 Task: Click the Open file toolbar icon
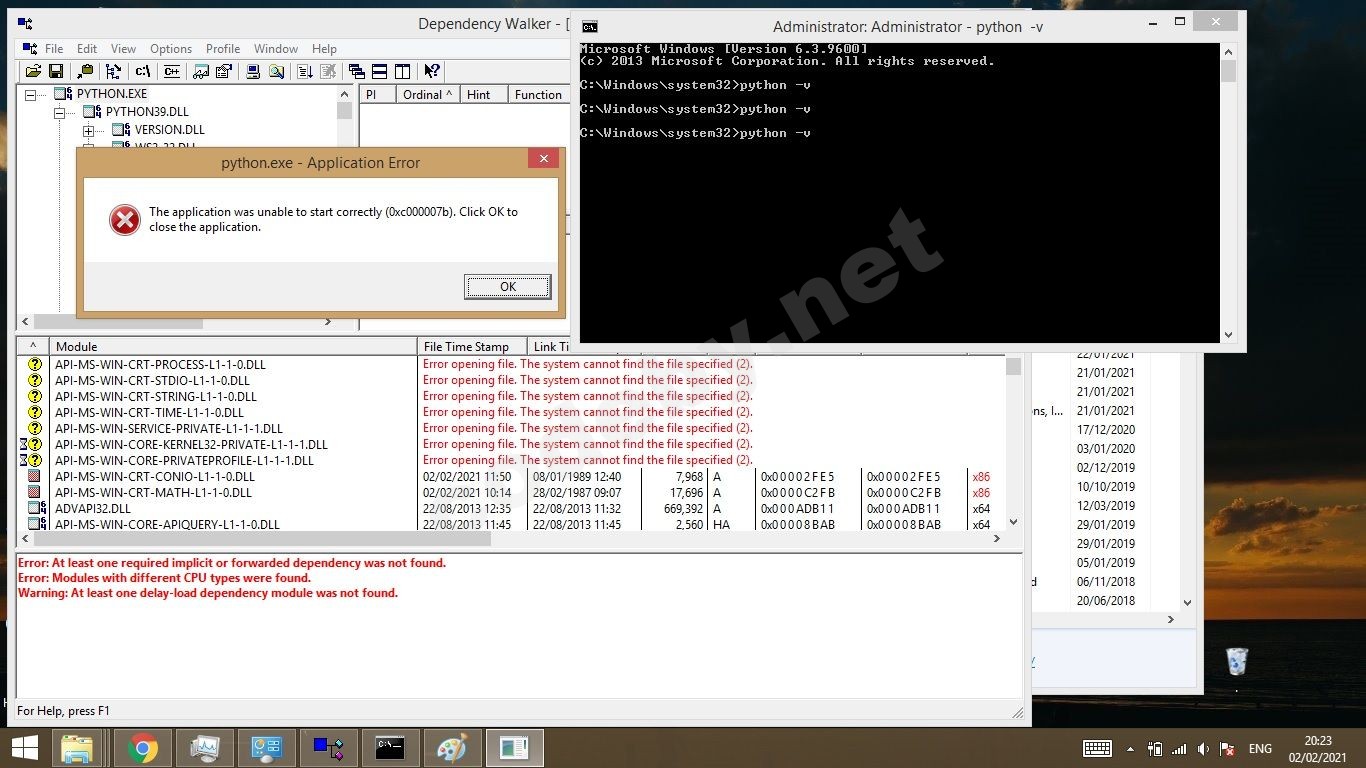[33, 71]
